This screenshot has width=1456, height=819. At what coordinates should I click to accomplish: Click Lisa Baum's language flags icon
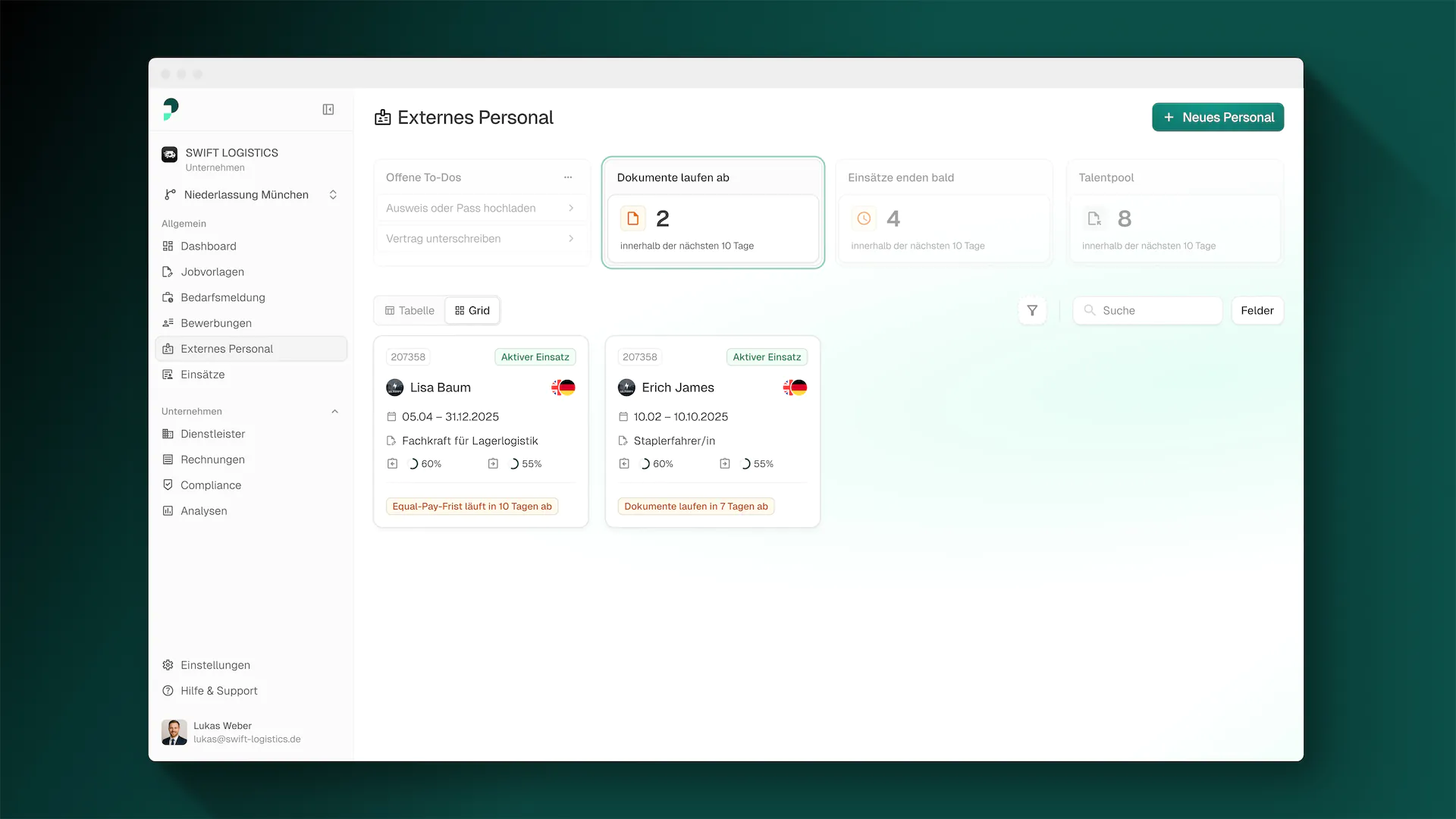tap(563, 388)
